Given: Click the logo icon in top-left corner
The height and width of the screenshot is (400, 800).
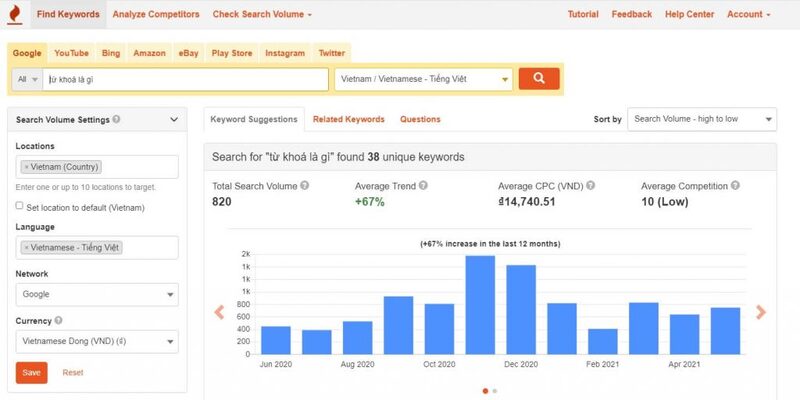Looking at the screenshot, I should (x=14, y=14).
